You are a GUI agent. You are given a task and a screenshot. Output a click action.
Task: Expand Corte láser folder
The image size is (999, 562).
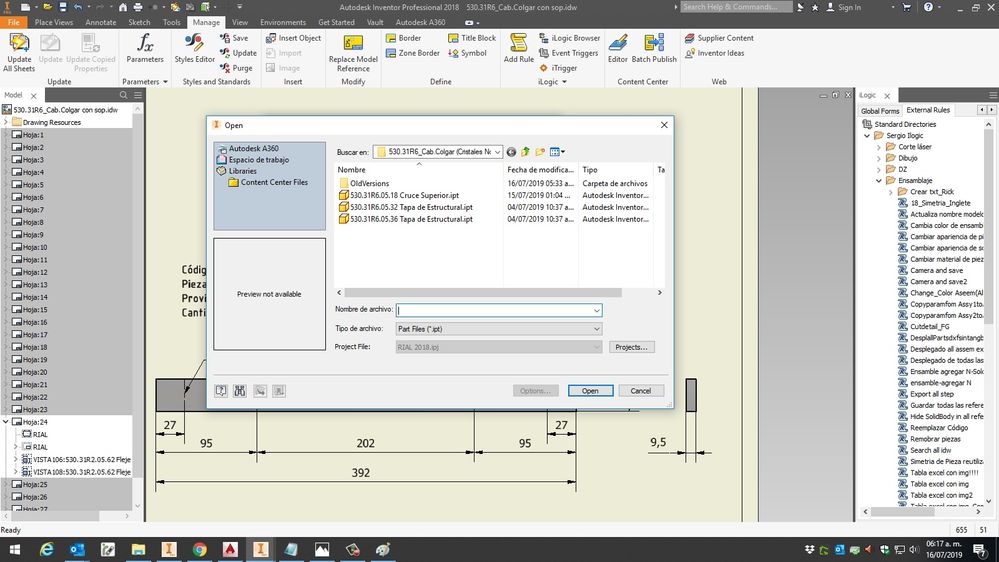879,147
